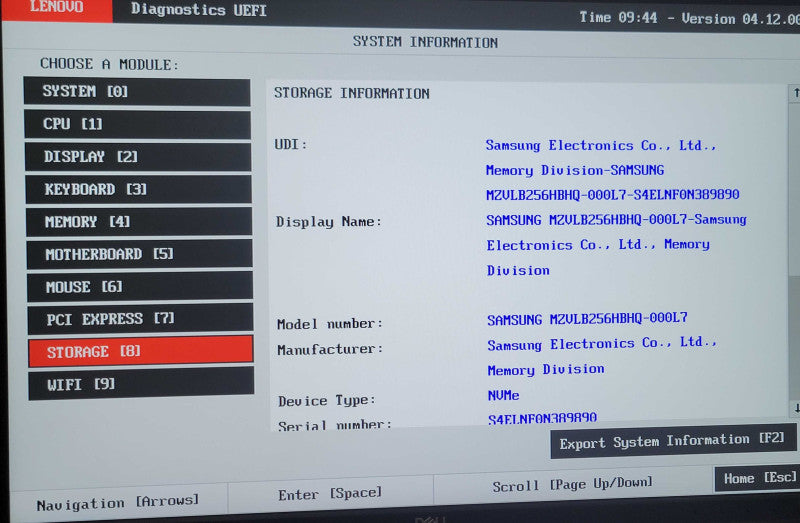The image size is (800, 523).
Task: Click the Lenovo logo header
Action: tap(57, 8)
